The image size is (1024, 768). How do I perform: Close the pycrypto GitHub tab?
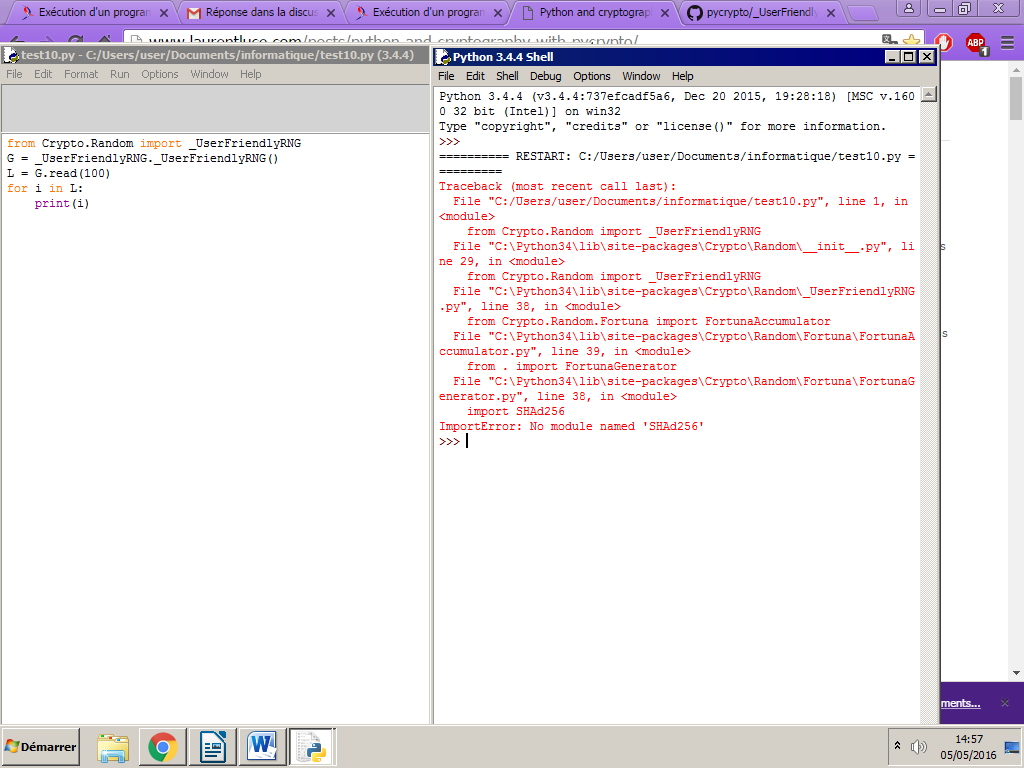coord(831,13)
